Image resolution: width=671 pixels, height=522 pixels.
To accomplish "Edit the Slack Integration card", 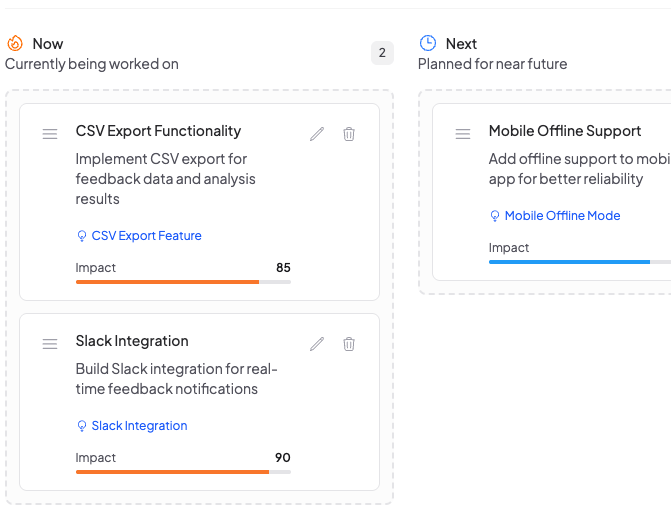I will pos(317,344).
